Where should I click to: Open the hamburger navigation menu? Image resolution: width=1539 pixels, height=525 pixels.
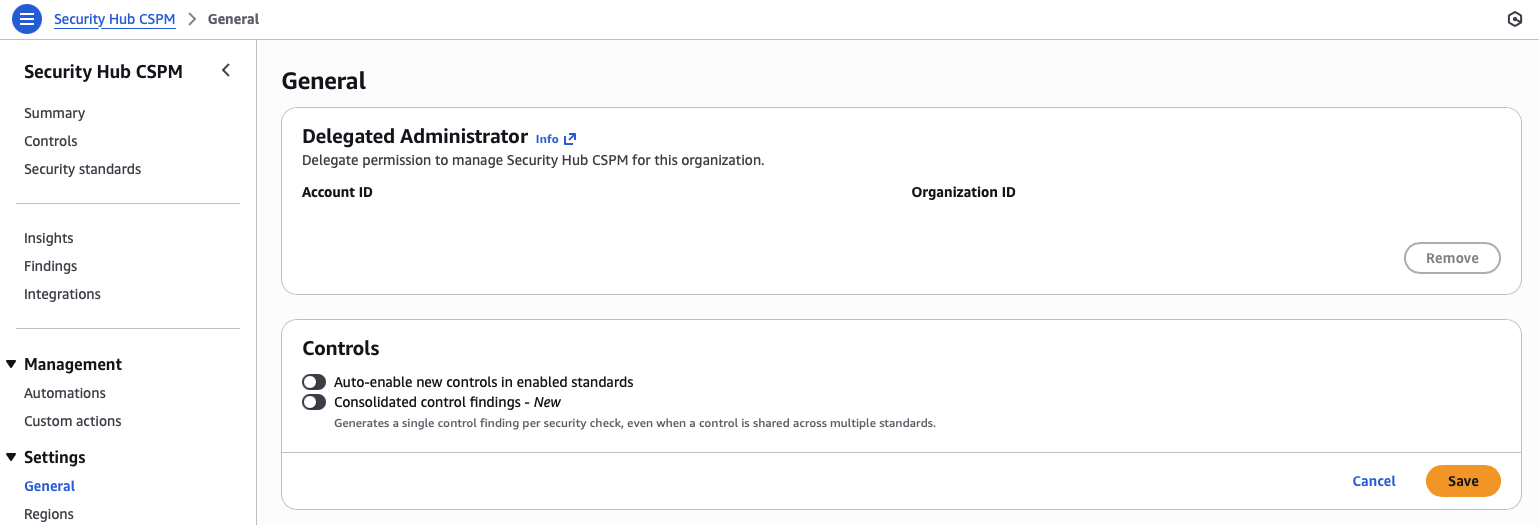pos(27,19)
